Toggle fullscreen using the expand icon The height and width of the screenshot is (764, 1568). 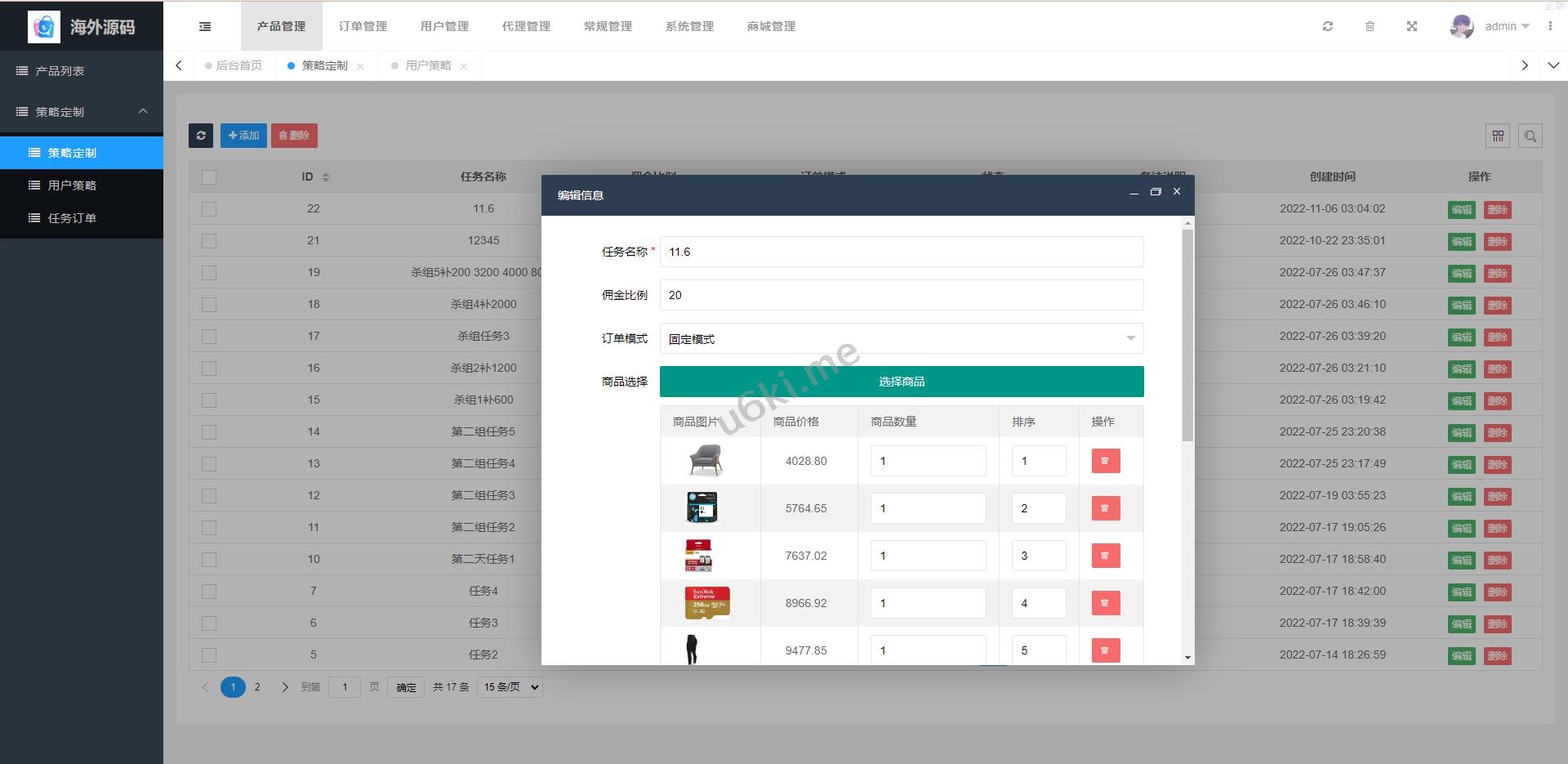pos(1411,26)
